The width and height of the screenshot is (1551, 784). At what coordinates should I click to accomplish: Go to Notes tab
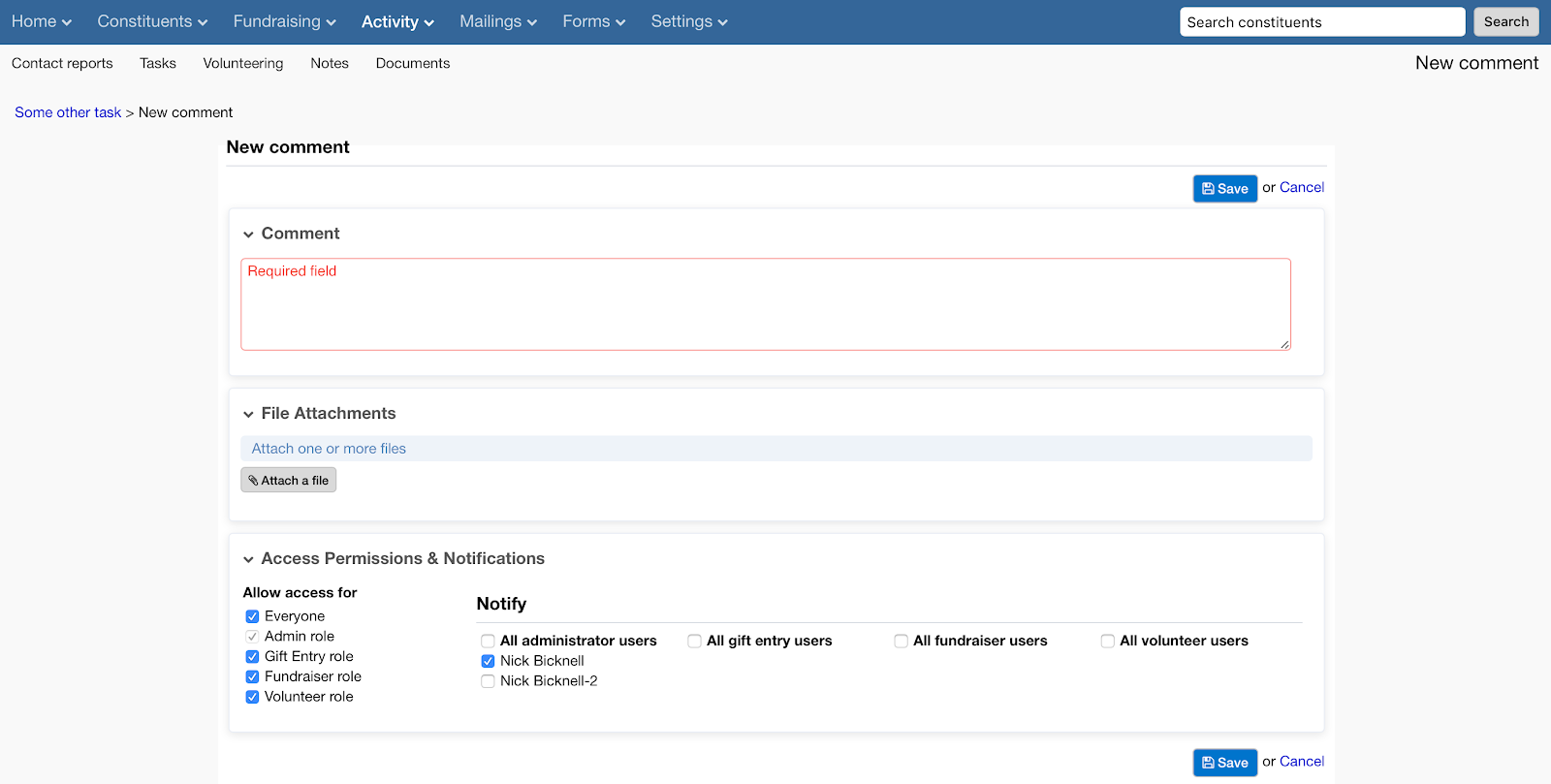[x=330, y=63]
